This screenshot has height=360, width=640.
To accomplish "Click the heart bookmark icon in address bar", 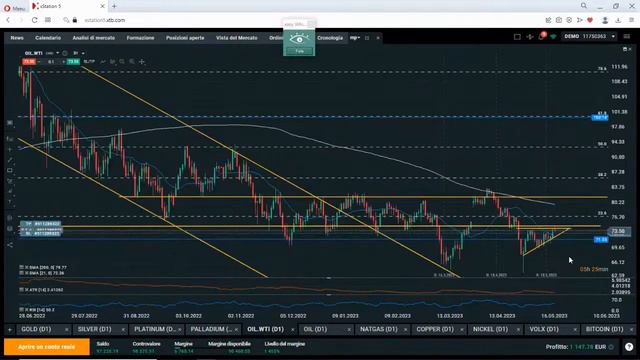I will [590, 20].
